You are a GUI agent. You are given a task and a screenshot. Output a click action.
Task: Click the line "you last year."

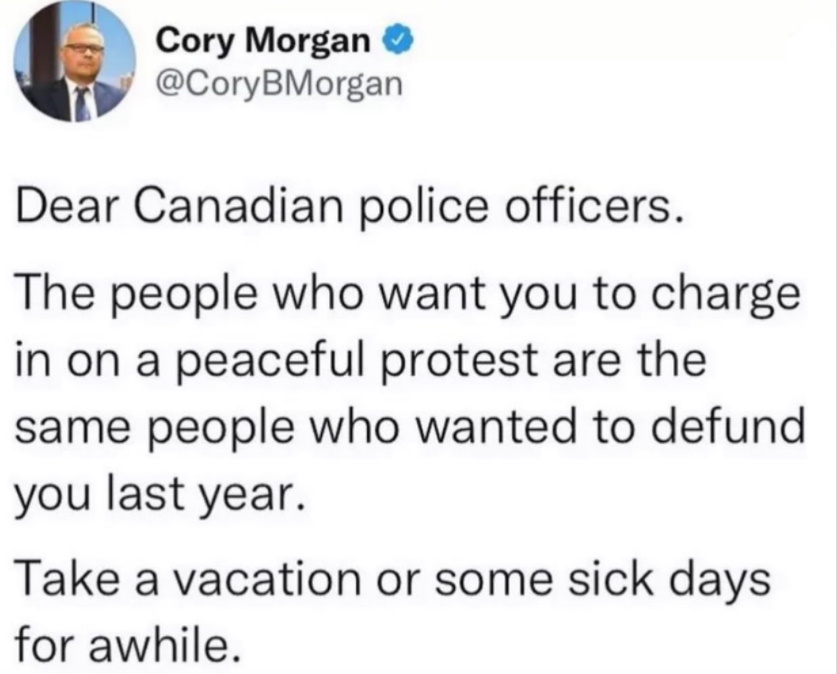pos(161,494)
